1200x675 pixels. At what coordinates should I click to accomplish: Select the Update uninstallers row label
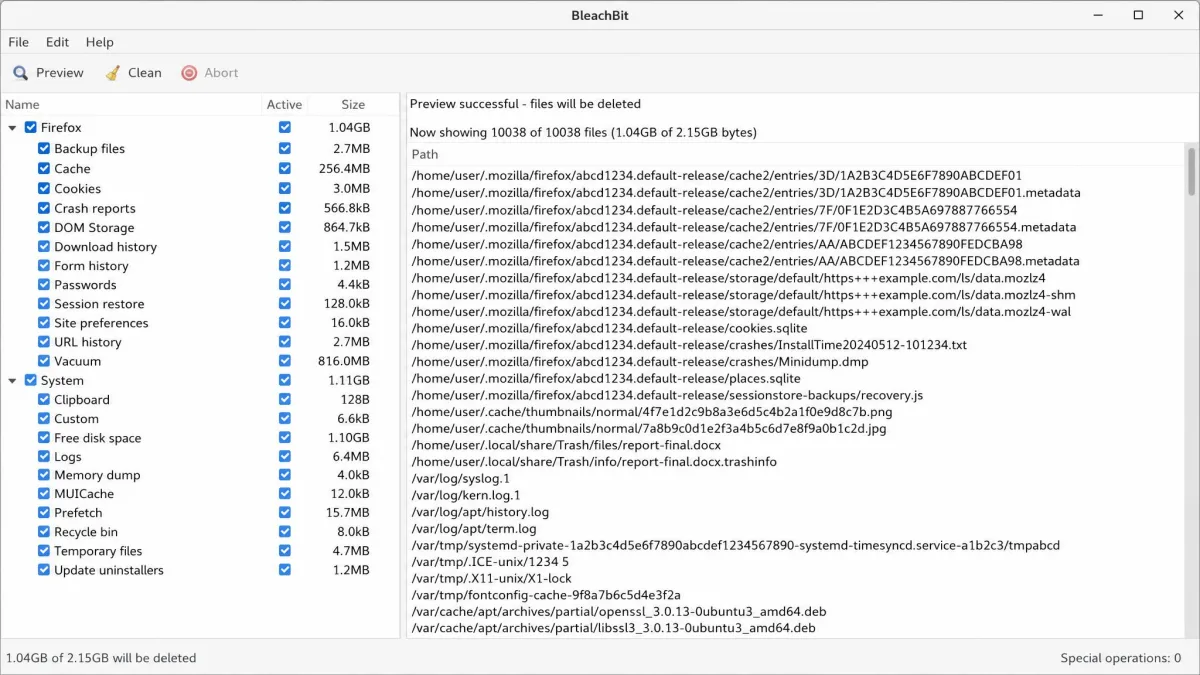[109, 570]
